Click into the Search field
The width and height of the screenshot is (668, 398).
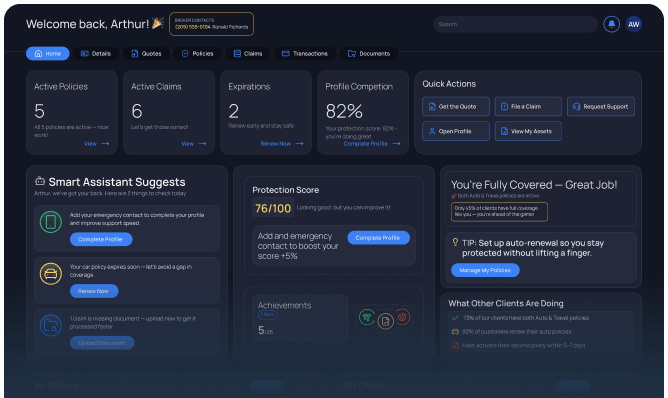515,24
